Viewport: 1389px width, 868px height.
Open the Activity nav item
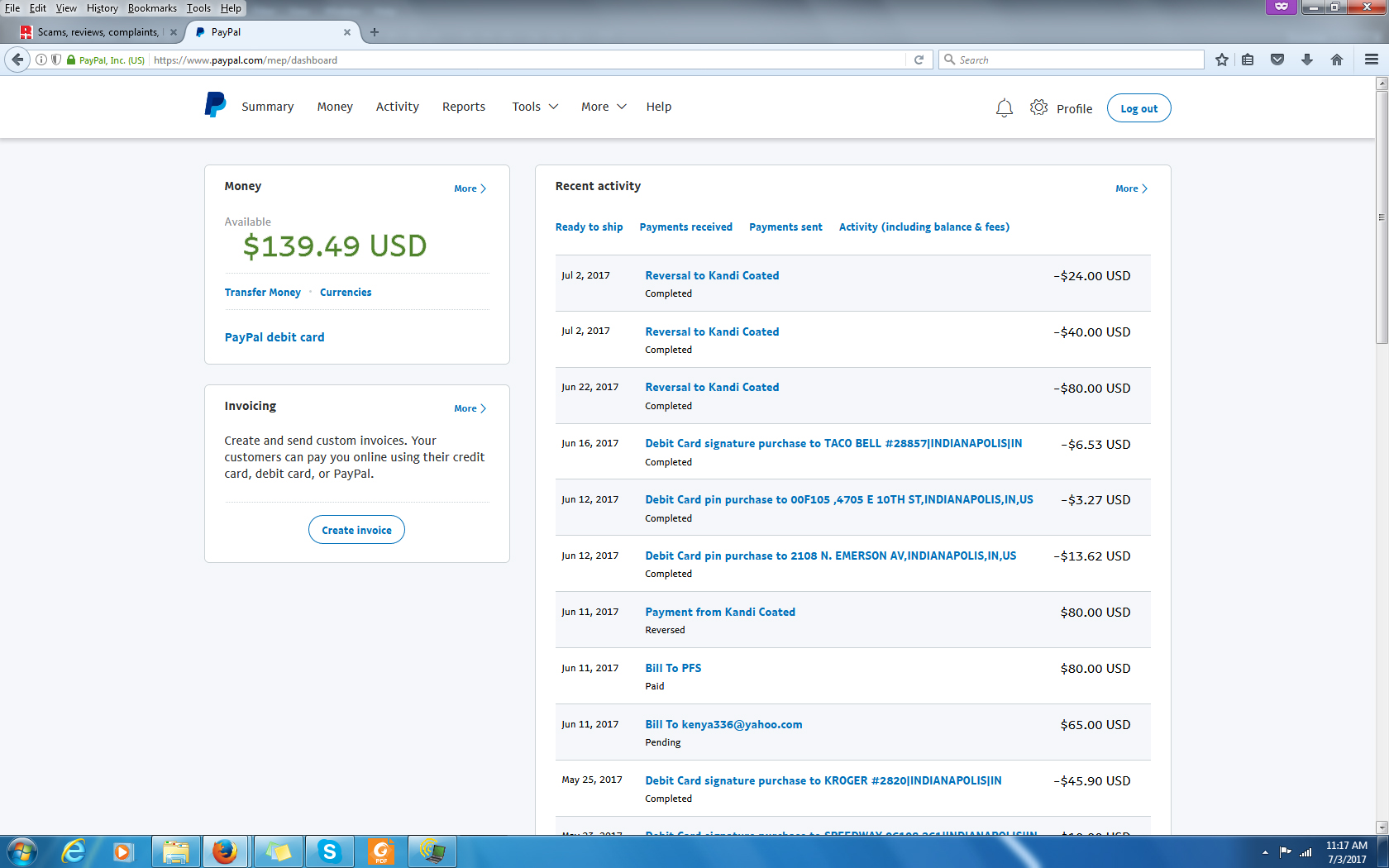tap(398, 107)
